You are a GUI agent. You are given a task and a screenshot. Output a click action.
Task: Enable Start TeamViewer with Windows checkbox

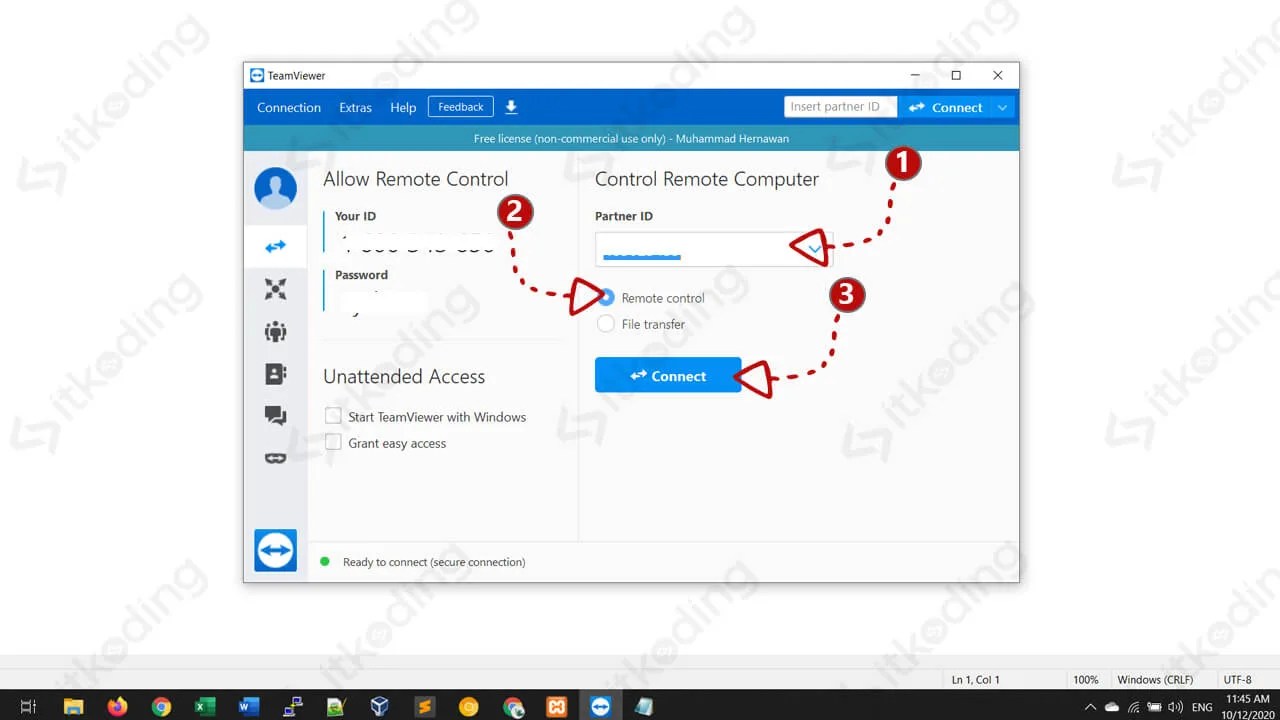click(333, 416)
